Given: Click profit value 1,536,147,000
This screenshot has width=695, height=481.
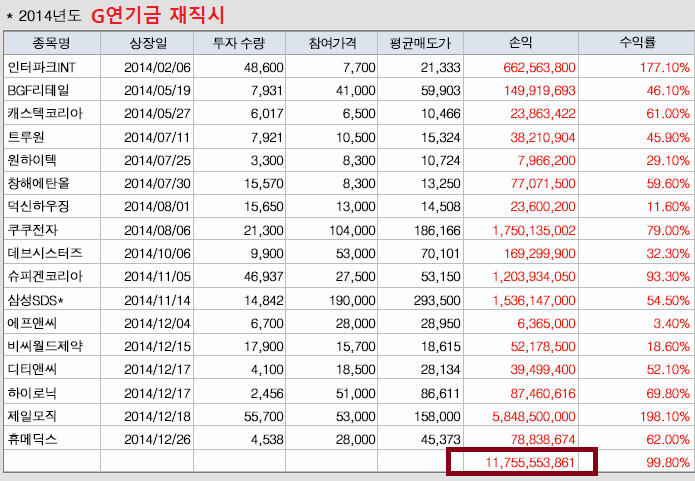Looking at the screenshot, I should 534,300.
